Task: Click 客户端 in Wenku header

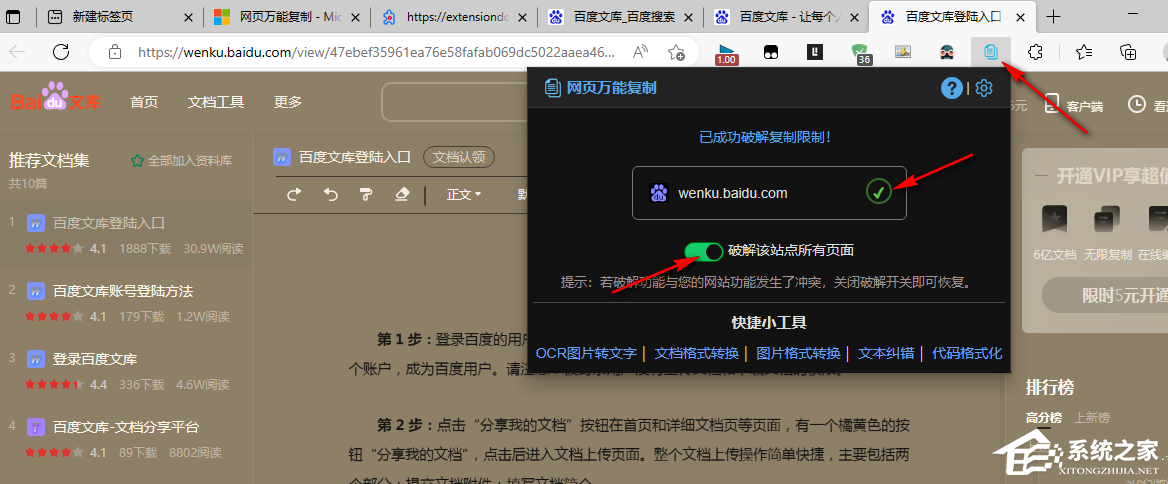Action: coord(1074,106)
